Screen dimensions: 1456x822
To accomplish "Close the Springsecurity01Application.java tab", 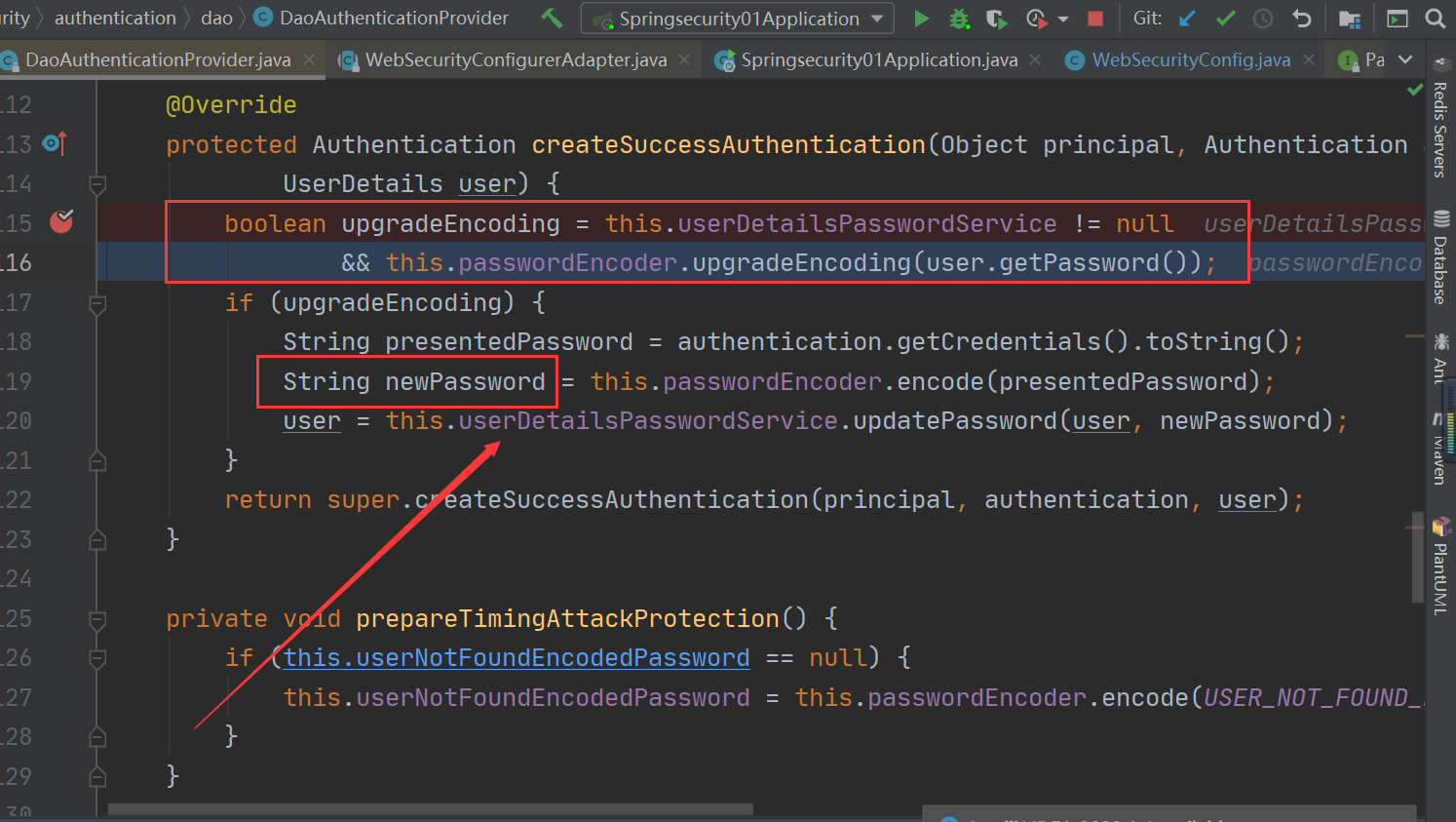I will [x=1035, y=60].
